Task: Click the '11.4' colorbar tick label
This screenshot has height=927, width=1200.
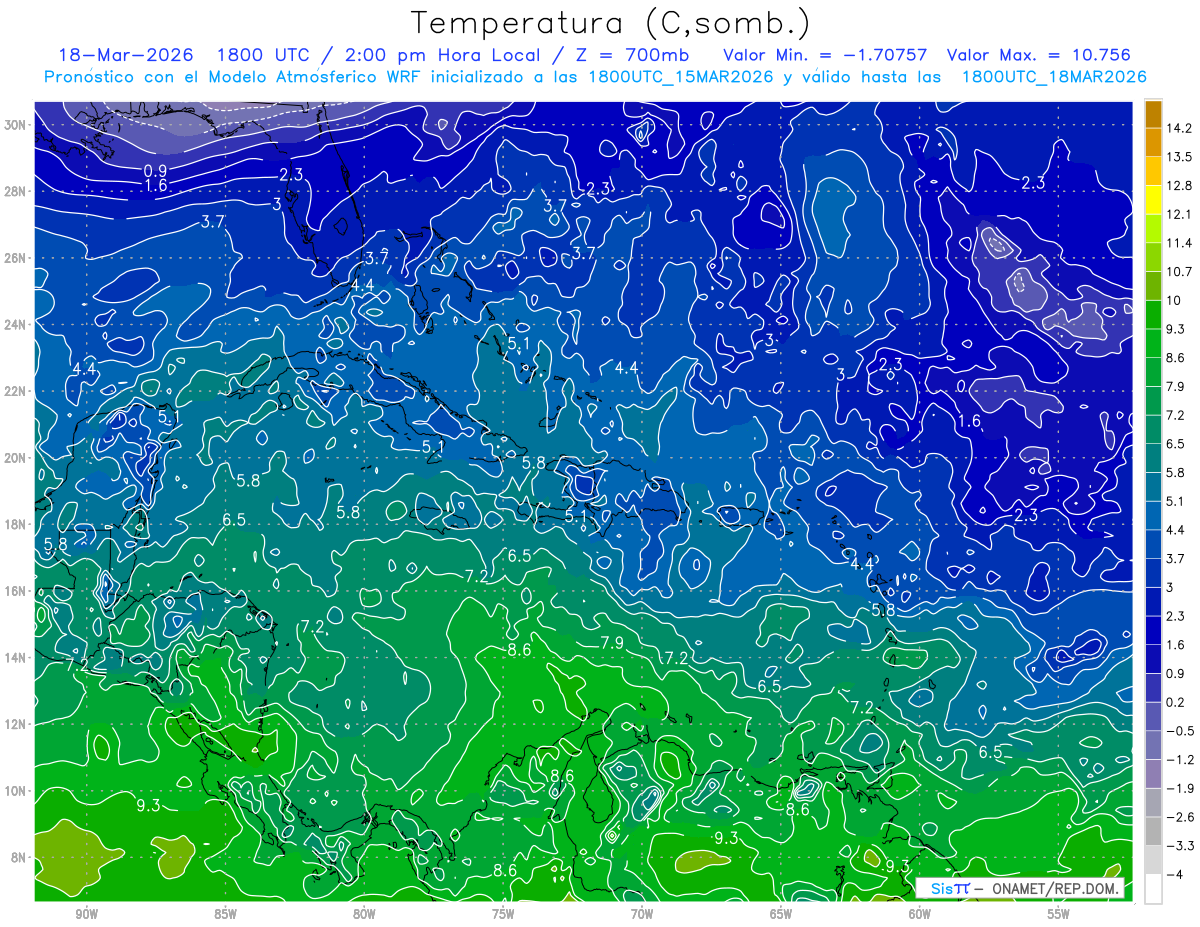Action: (1179, 243)
